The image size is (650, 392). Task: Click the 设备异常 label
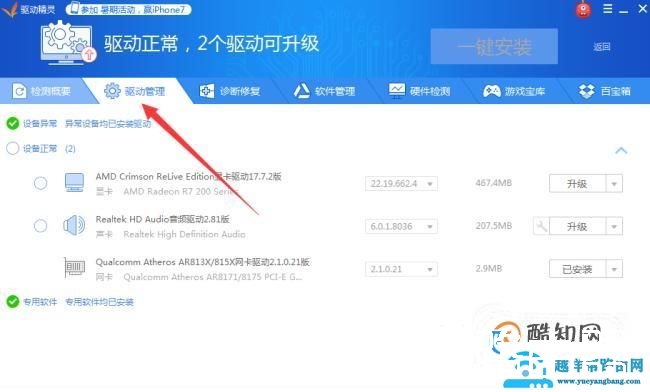(40, 123)
